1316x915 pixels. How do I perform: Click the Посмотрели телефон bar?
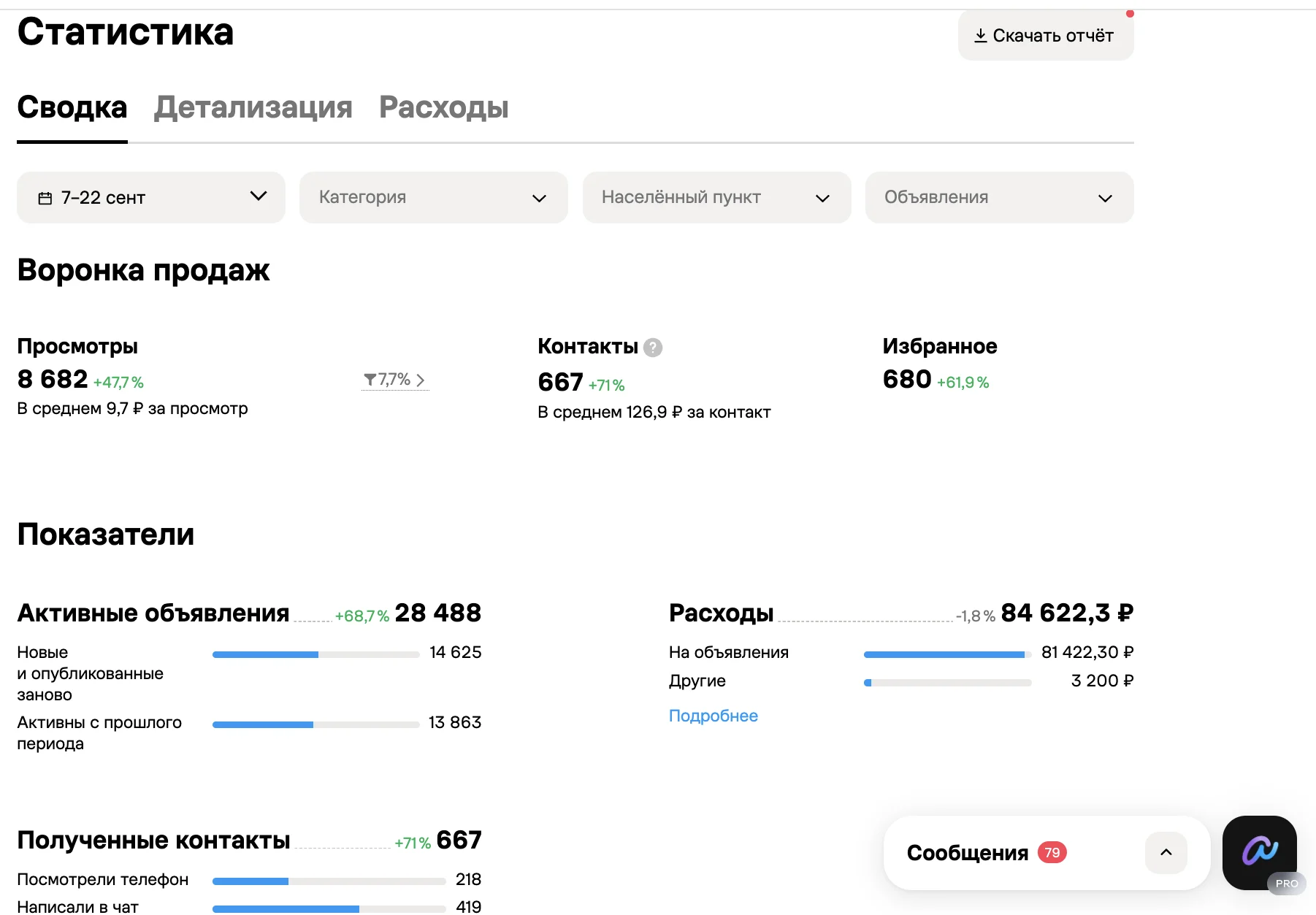(x=329, y=881)
